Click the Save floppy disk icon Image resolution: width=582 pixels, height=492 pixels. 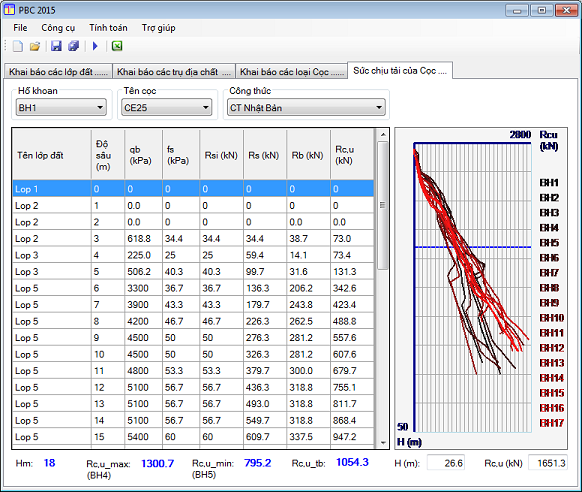pyautogui.click(x=56, y=46)
